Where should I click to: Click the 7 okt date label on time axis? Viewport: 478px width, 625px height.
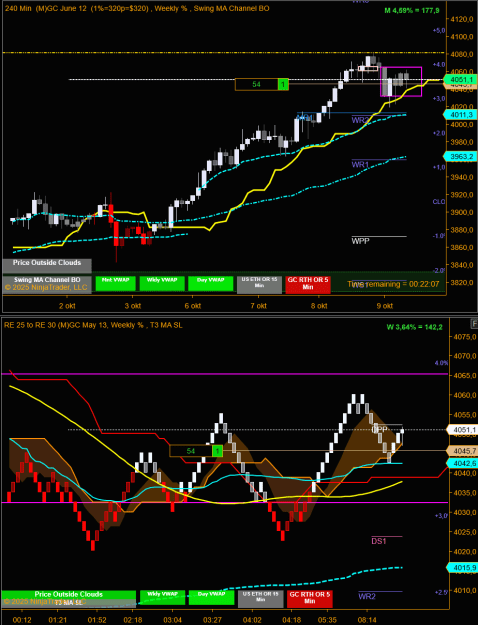coord(258,306)
